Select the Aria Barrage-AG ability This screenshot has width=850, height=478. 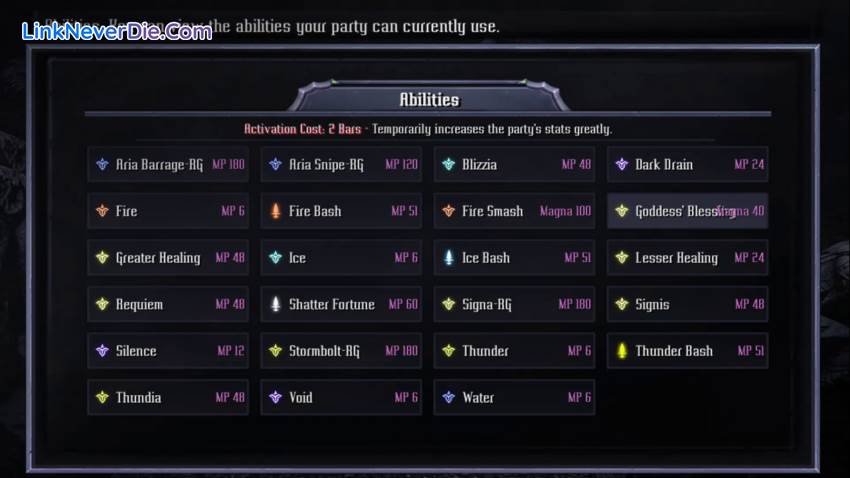click(168, 165)
